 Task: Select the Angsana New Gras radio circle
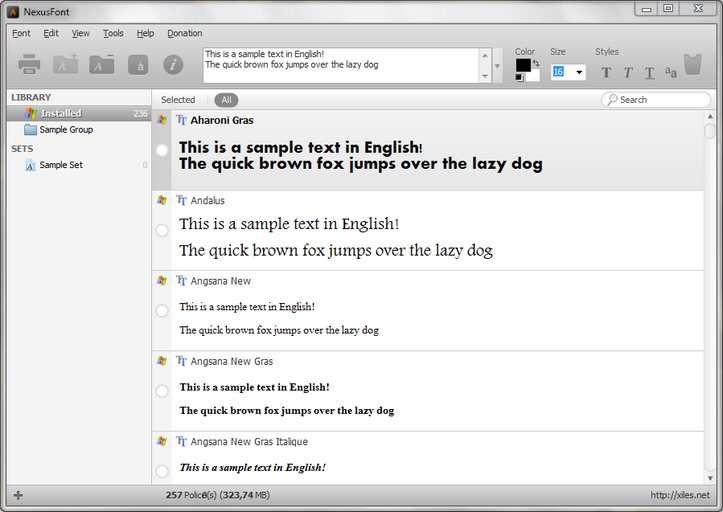click(162, 391)
